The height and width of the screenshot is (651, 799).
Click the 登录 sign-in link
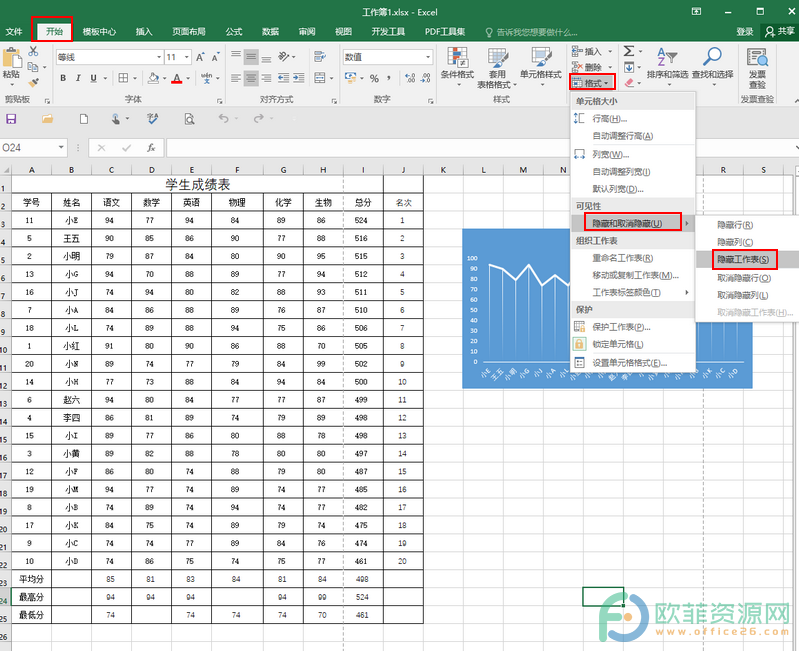click(x=744, y=32)
